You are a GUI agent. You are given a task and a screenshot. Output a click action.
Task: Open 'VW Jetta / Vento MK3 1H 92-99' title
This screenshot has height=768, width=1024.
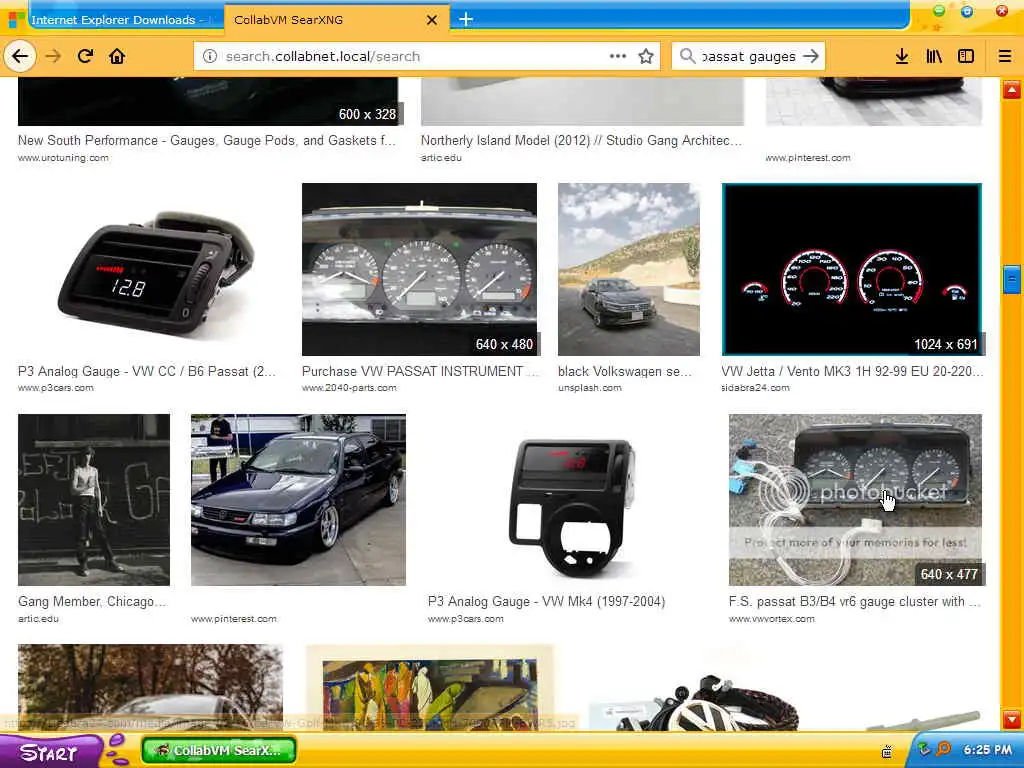pyautogui.click(x=852, y=371)
